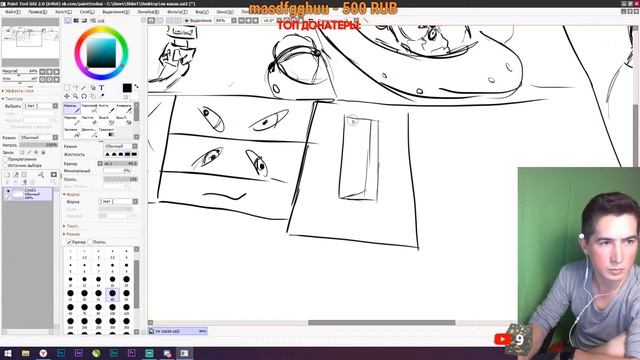
Task: Click the navigator canvas thumbnail
Action: 30,42
